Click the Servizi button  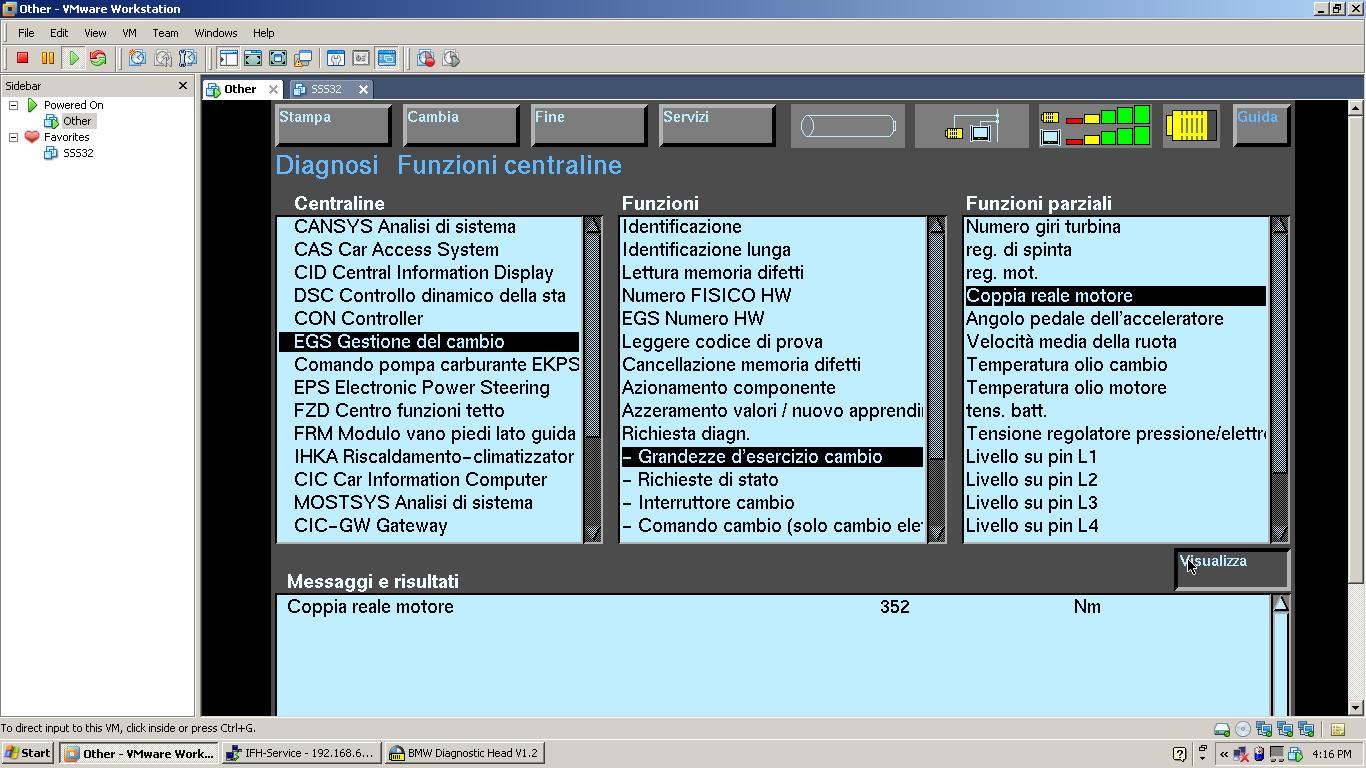(x=717, y=125)
